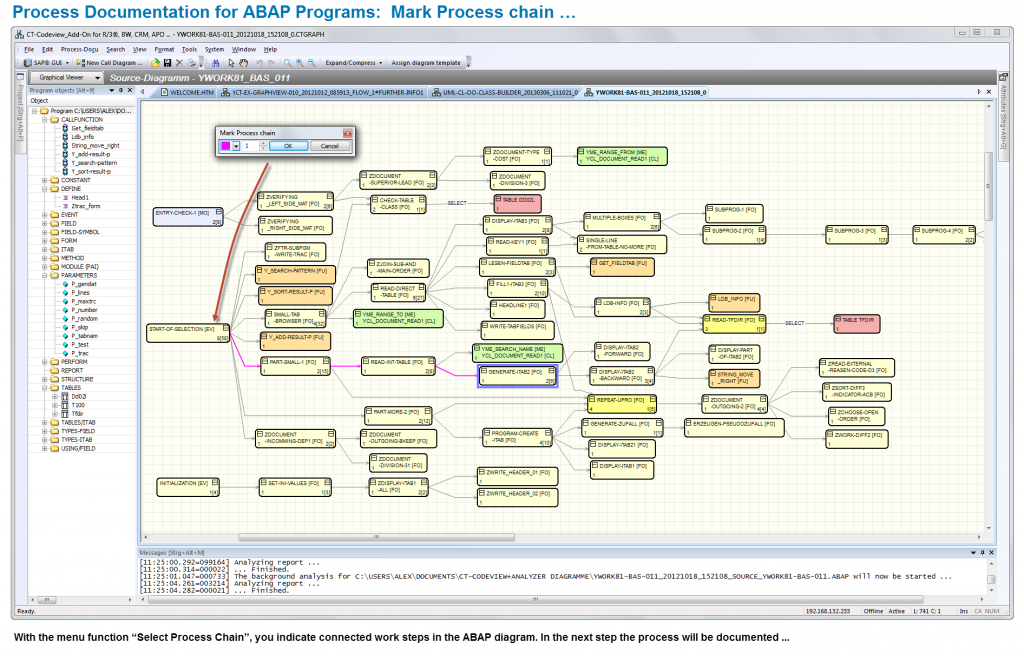Image resolution: width=1024 pixels, height=656 pixels.
Task: Click the magenta color swatch
Action: 226,146
